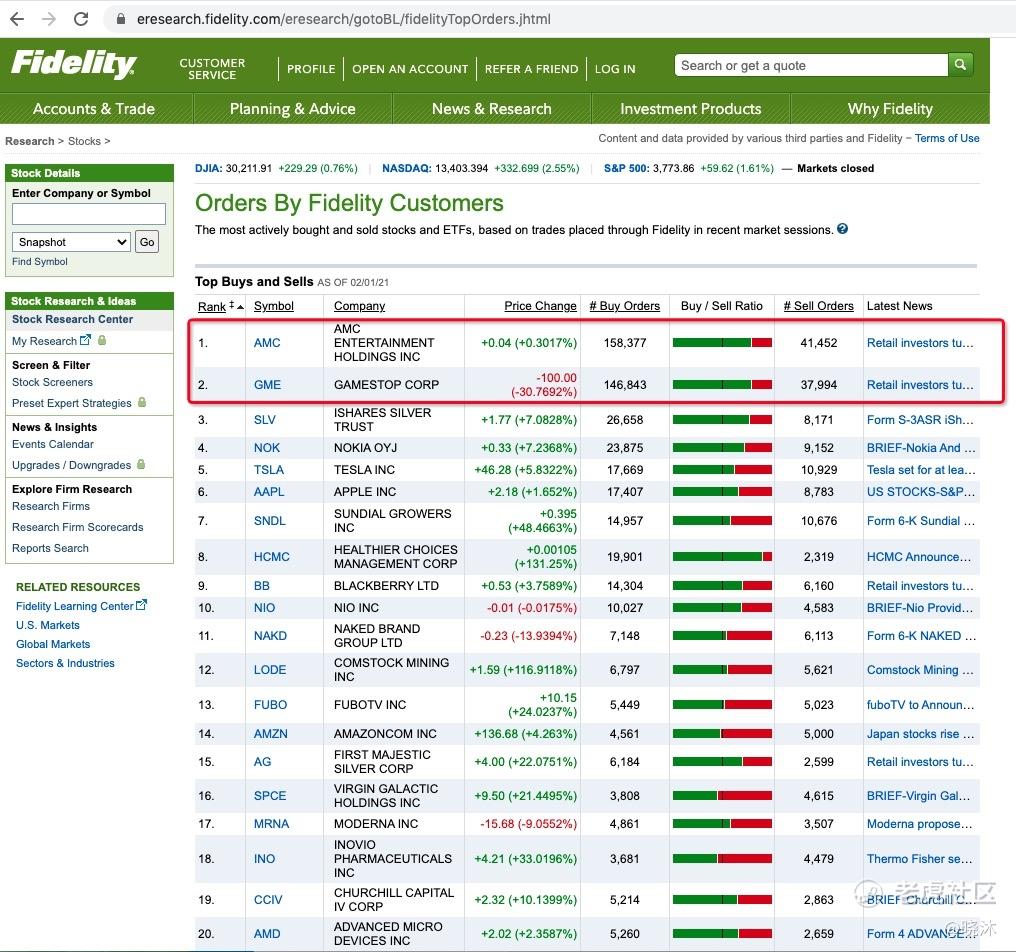Sort by the # Buy Orders column
The width and height of the screenshot is (1016, 952).
625,306
